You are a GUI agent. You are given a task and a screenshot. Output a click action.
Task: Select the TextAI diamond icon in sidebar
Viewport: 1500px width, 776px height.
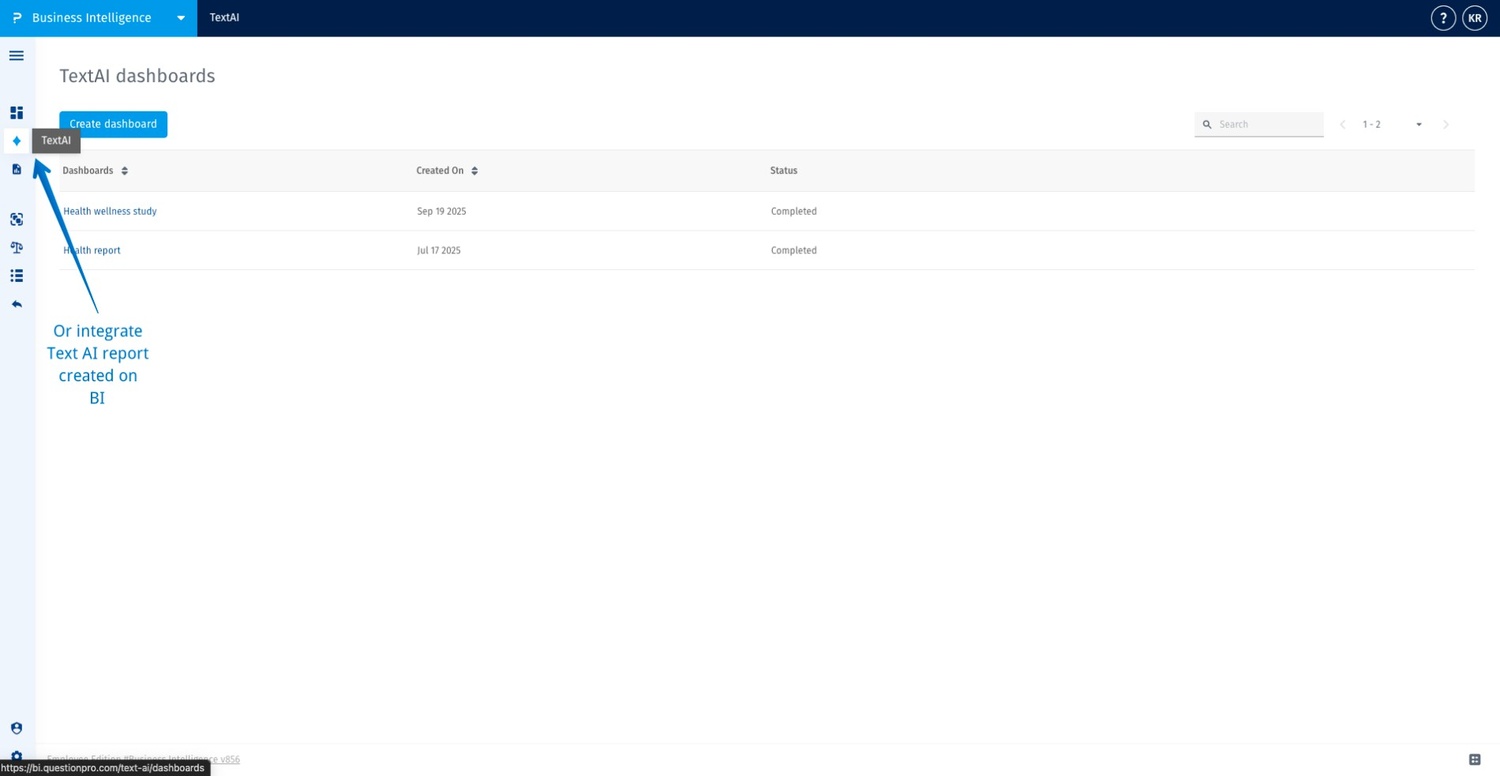point(16,140)
